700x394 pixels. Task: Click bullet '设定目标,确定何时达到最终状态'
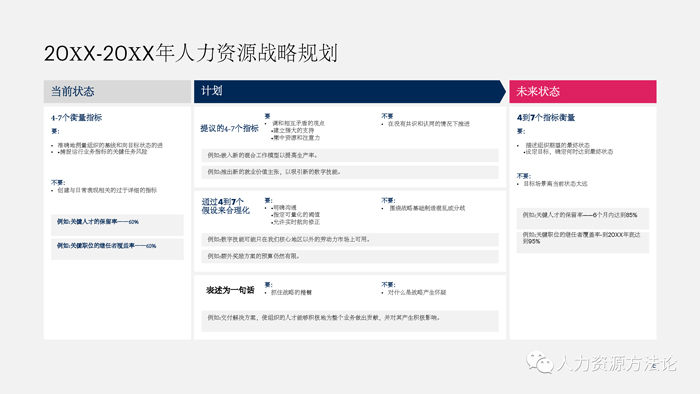point(569,152)
